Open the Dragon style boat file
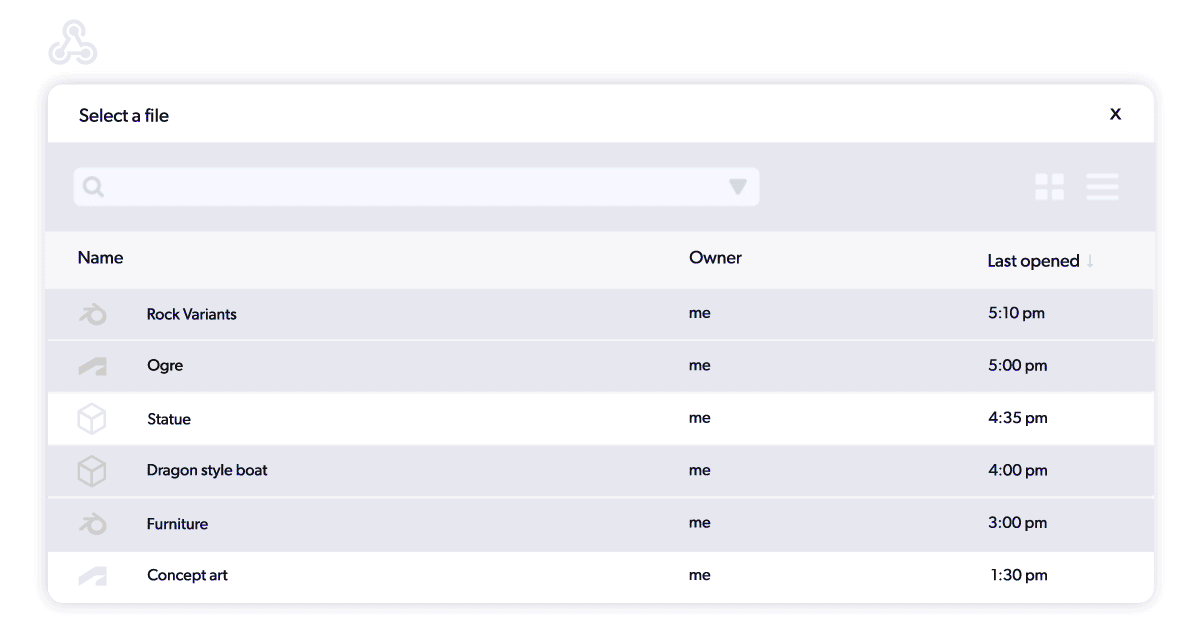The image size is (1200, 628). pyautogui.click(x=207, y=470)
